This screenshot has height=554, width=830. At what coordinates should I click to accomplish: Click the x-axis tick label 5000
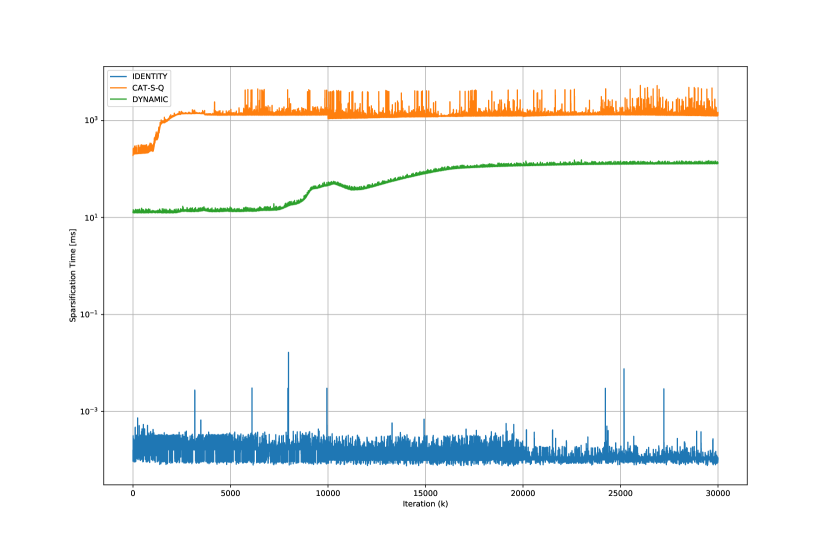coord(230,493)
